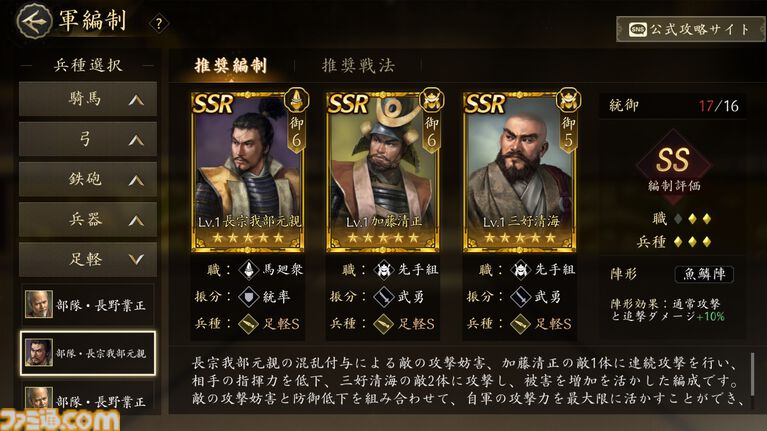Viewport: 767px width, 431px height.
Task: Click the 馬廻衆 role icon under 長宗我部元親
Action: pyautogui.click(x=248, y=269)
